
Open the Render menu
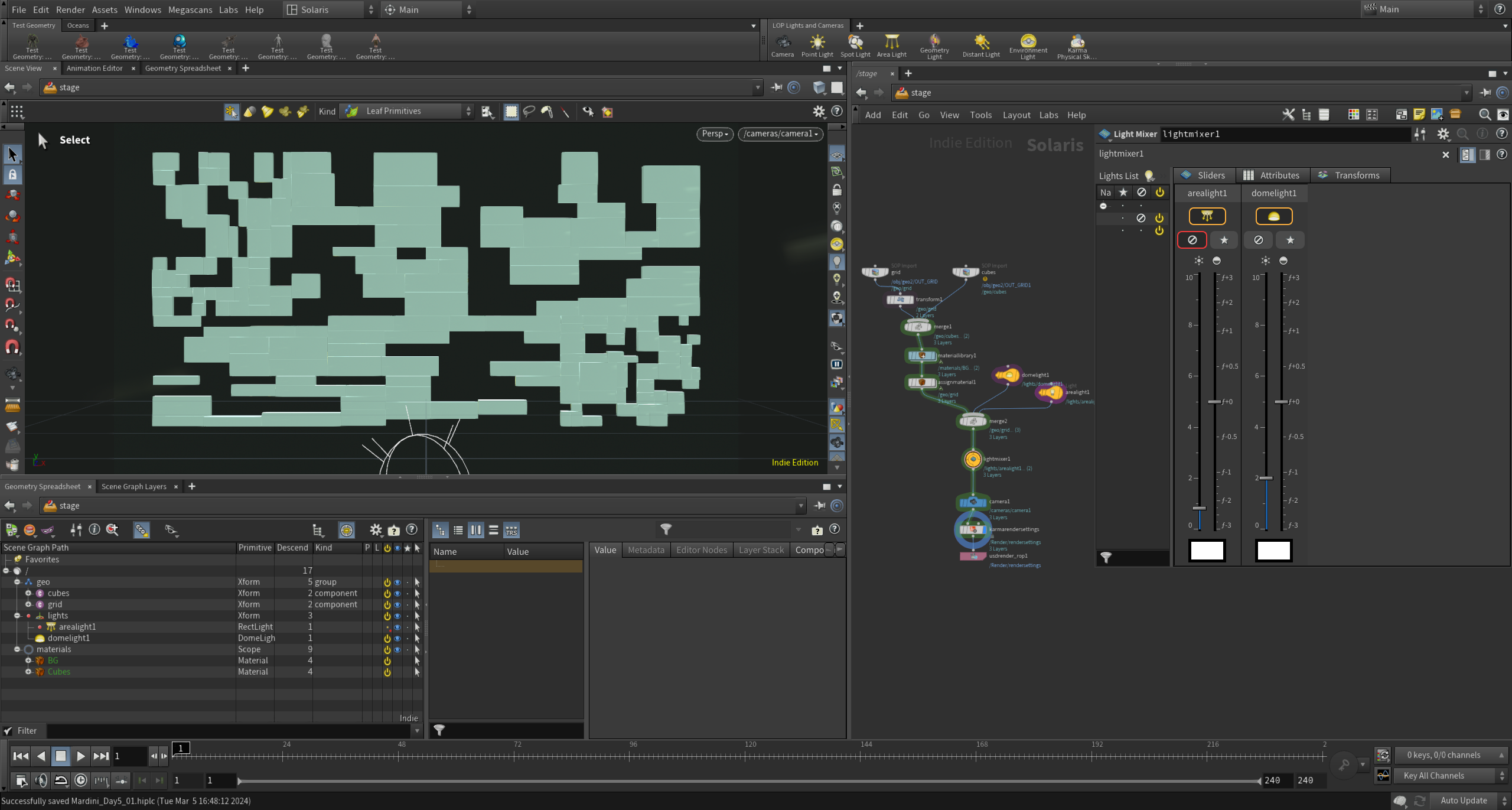point(70,9)
